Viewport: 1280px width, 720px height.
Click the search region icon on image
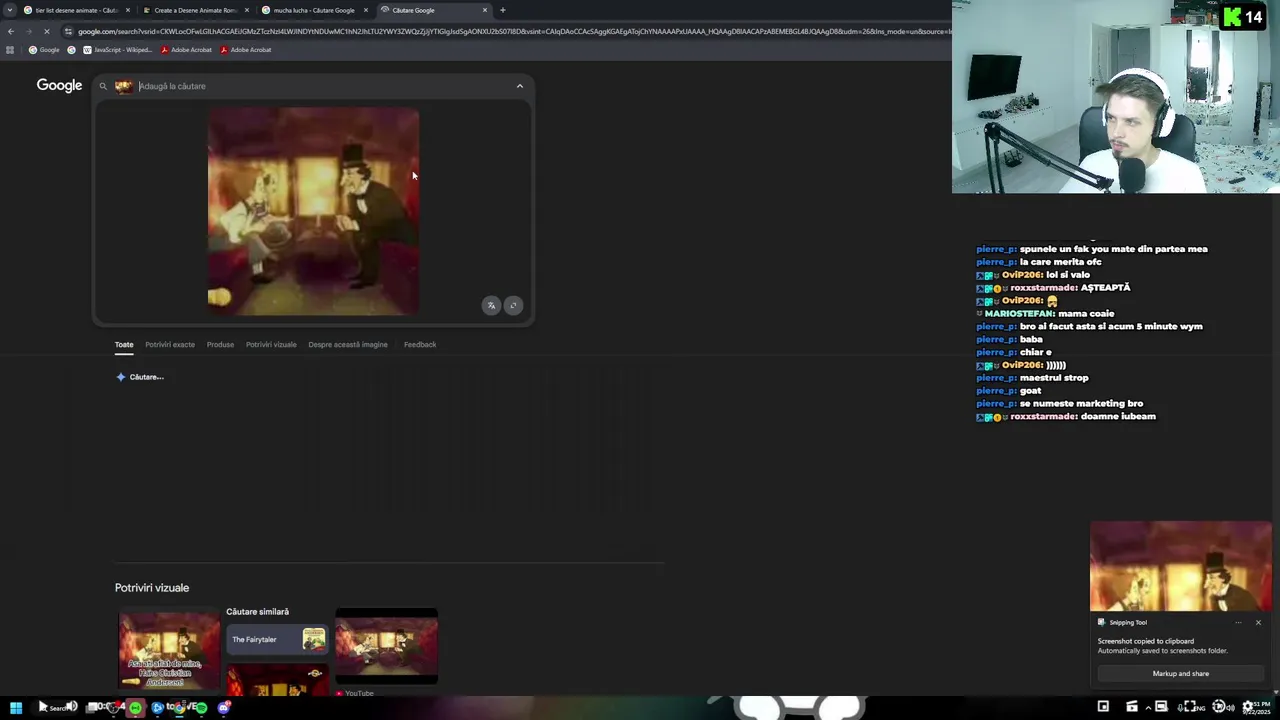[x=513, y=306]
